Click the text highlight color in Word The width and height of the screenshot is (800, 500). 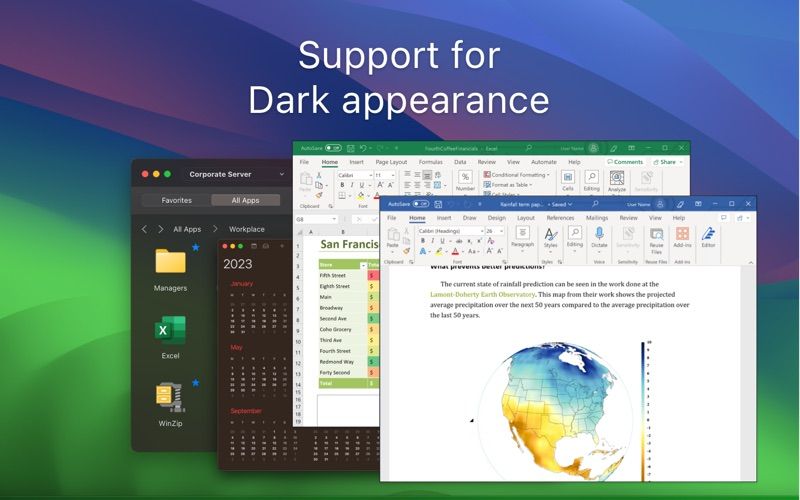click(439, 252)
